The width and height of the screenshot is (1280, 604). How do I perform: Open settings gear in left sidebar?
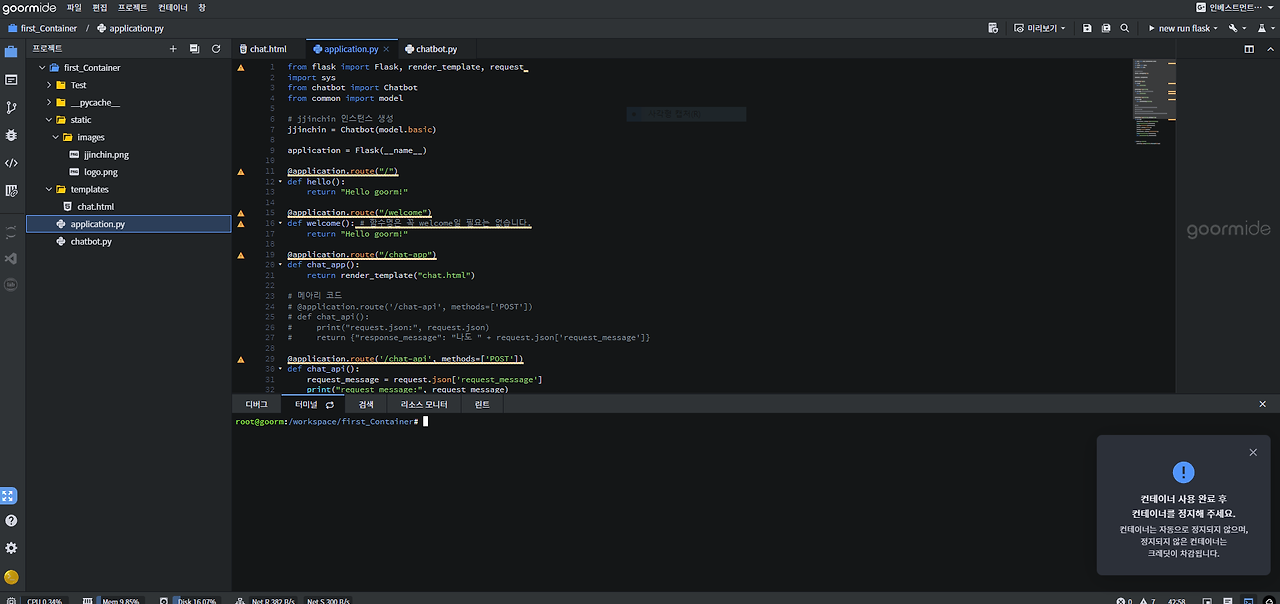(x=11, y=548)
